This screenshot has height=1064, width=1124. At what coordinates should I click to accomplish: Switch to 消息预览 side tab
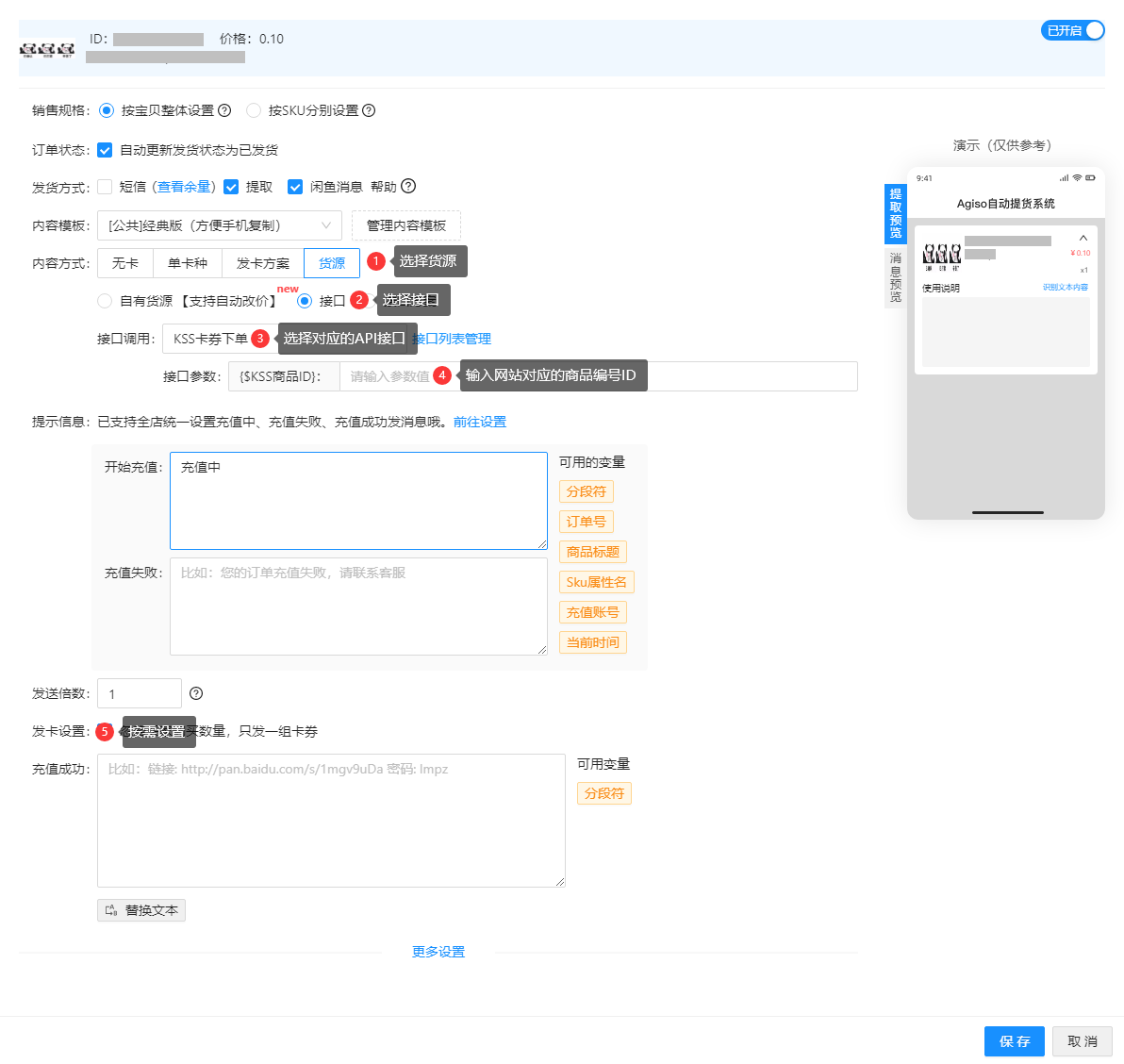(x=895, y=277)
